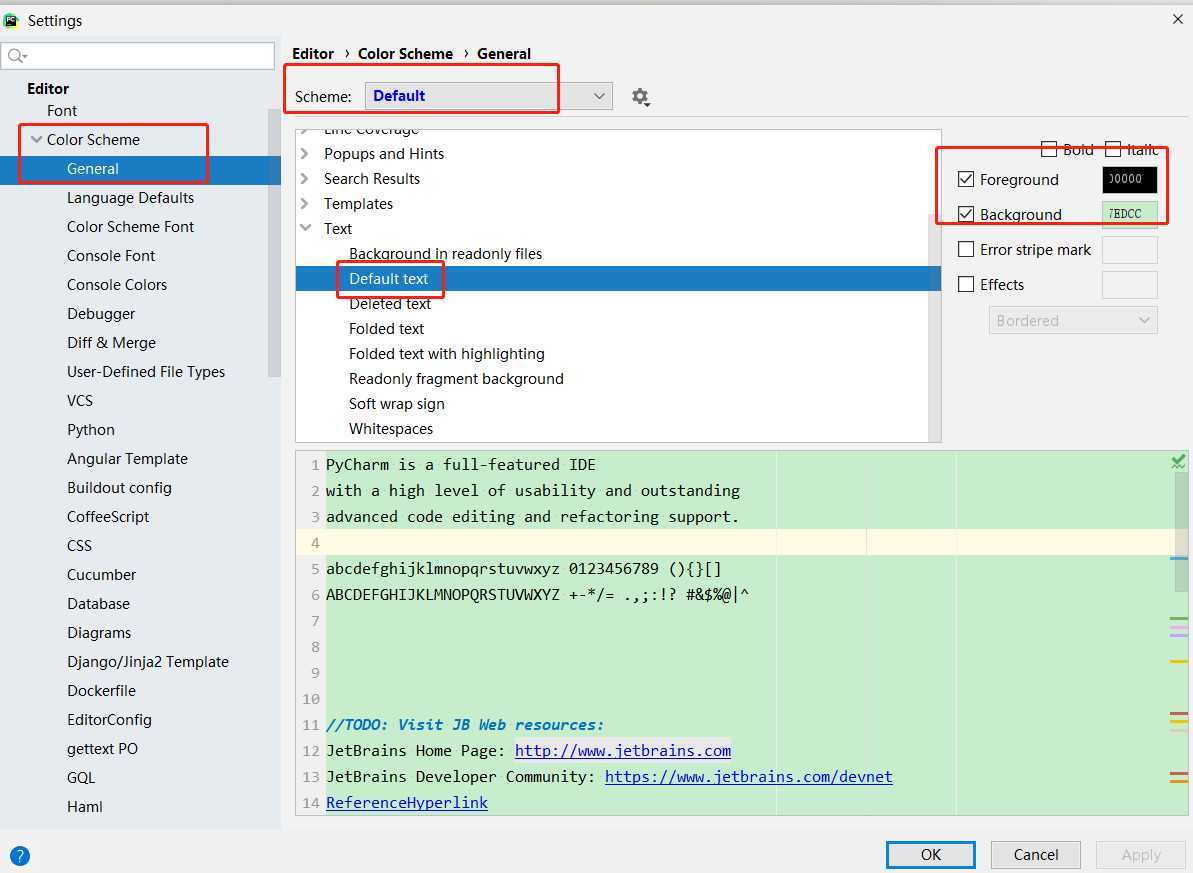Screen dimensions: 1193x873
Task: Click the jetbrains.com/devnet preview link
Action: click(x=749, y=776)
